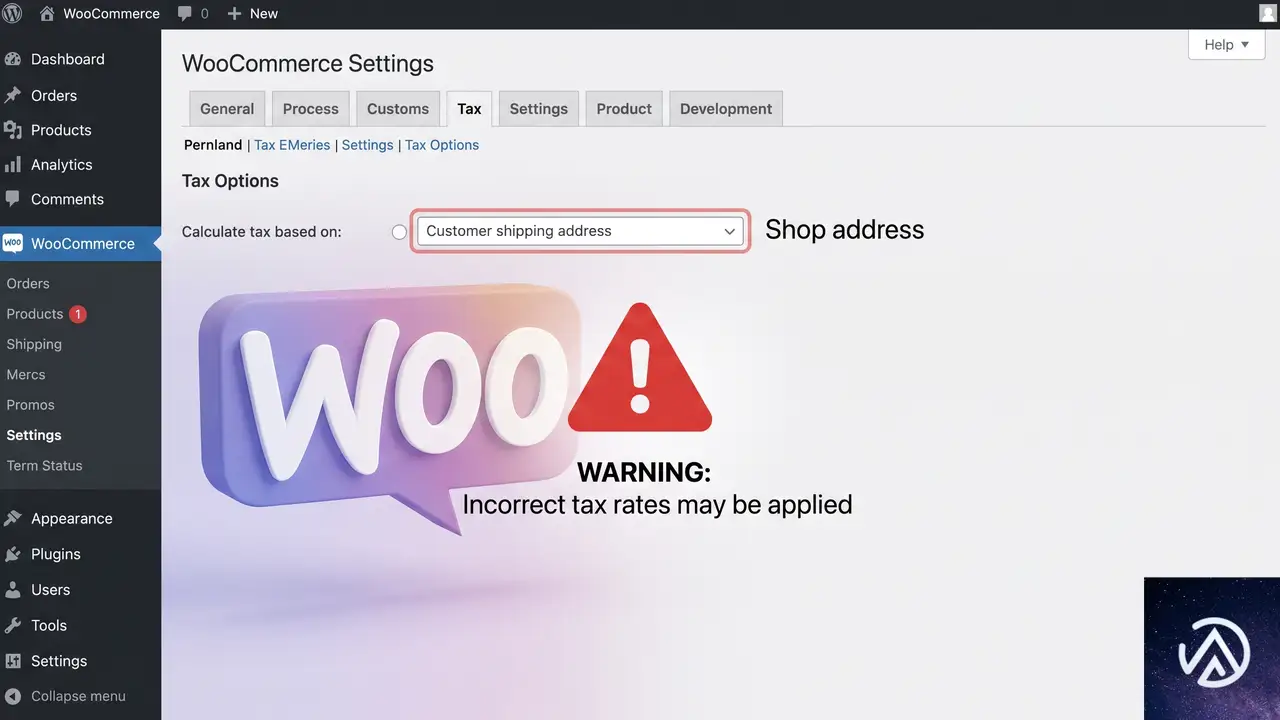Select the radio button beside tax dropdown
This screenshot has width=1280, height=720.
pyautogui.click(x=399, y=232)
